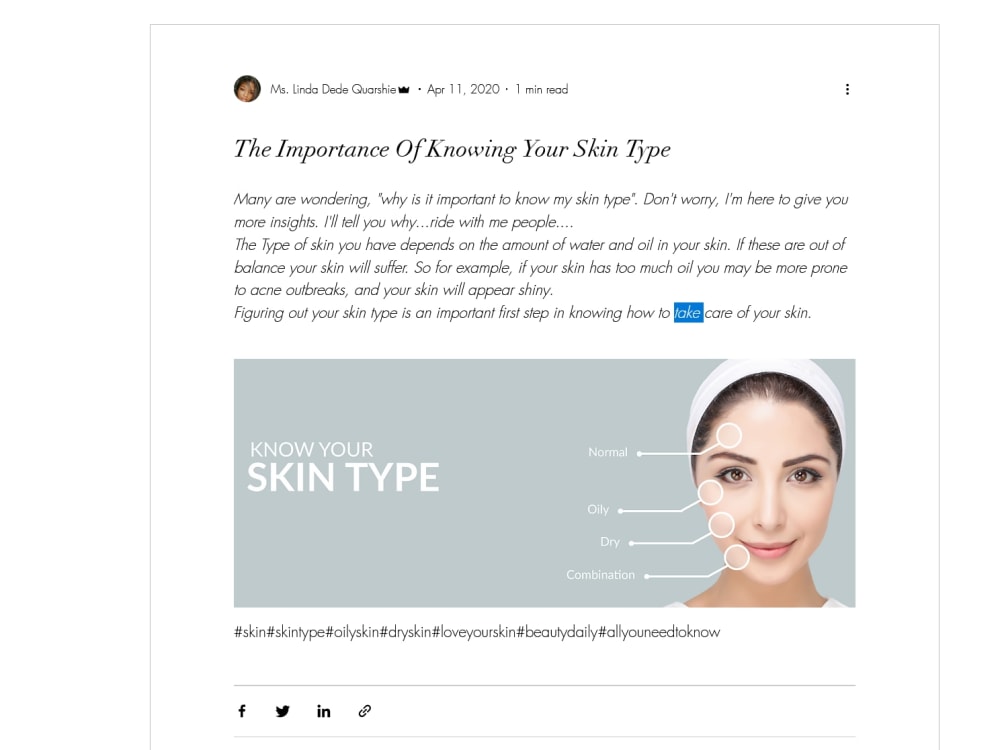Click the #dryskin hashtag

pyautogui.click(x=406, y=632)
